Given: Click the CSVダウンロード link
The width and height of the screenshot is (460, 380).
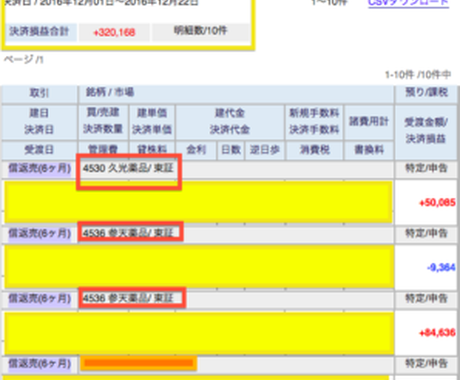Looking at the screenshot, I should click(408, 3).
